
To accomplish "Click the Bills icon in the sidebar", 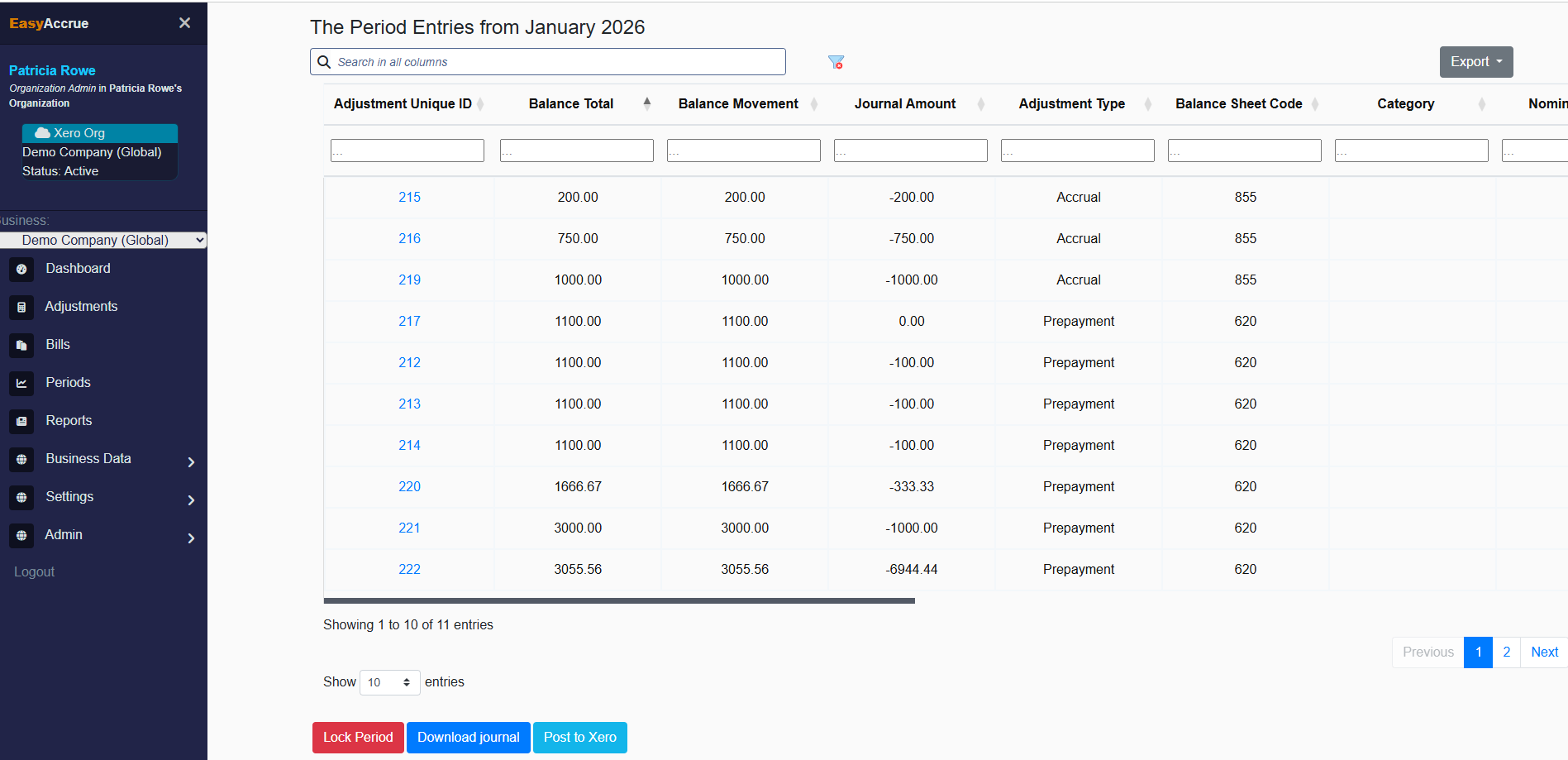I will click(x=21, y=345).
